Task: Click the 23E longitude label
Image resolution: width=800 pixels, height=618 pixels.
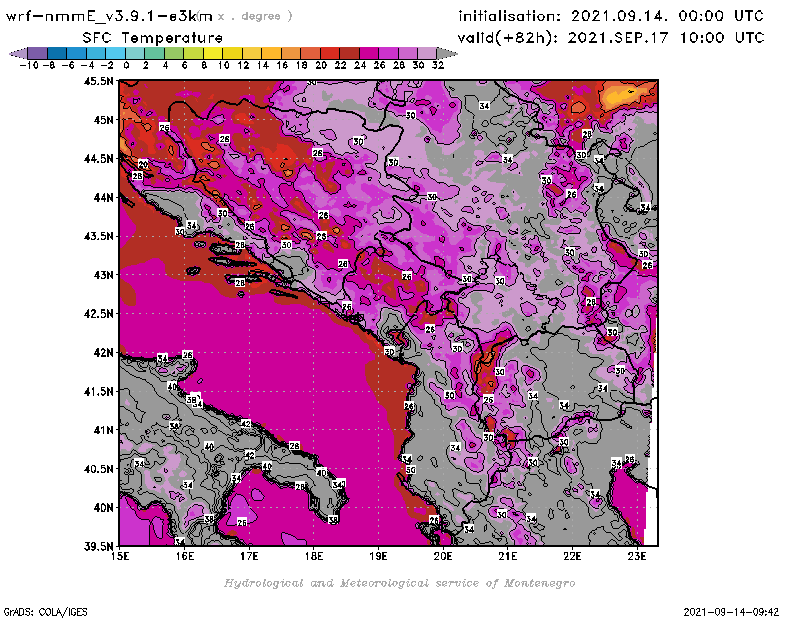Action: click(x=637, y=556)
